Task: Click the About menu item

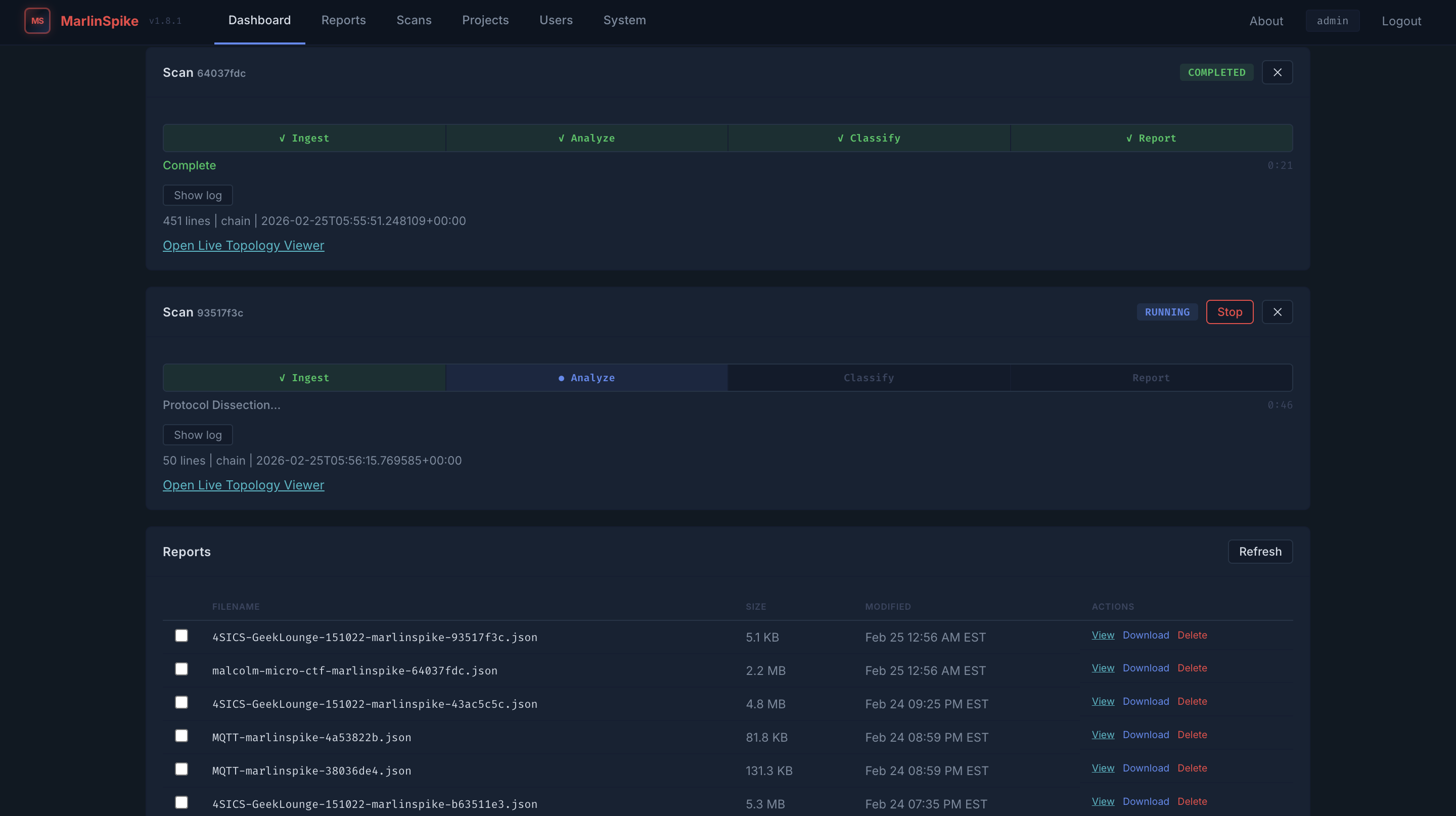Action: (x=1266, y=21)
